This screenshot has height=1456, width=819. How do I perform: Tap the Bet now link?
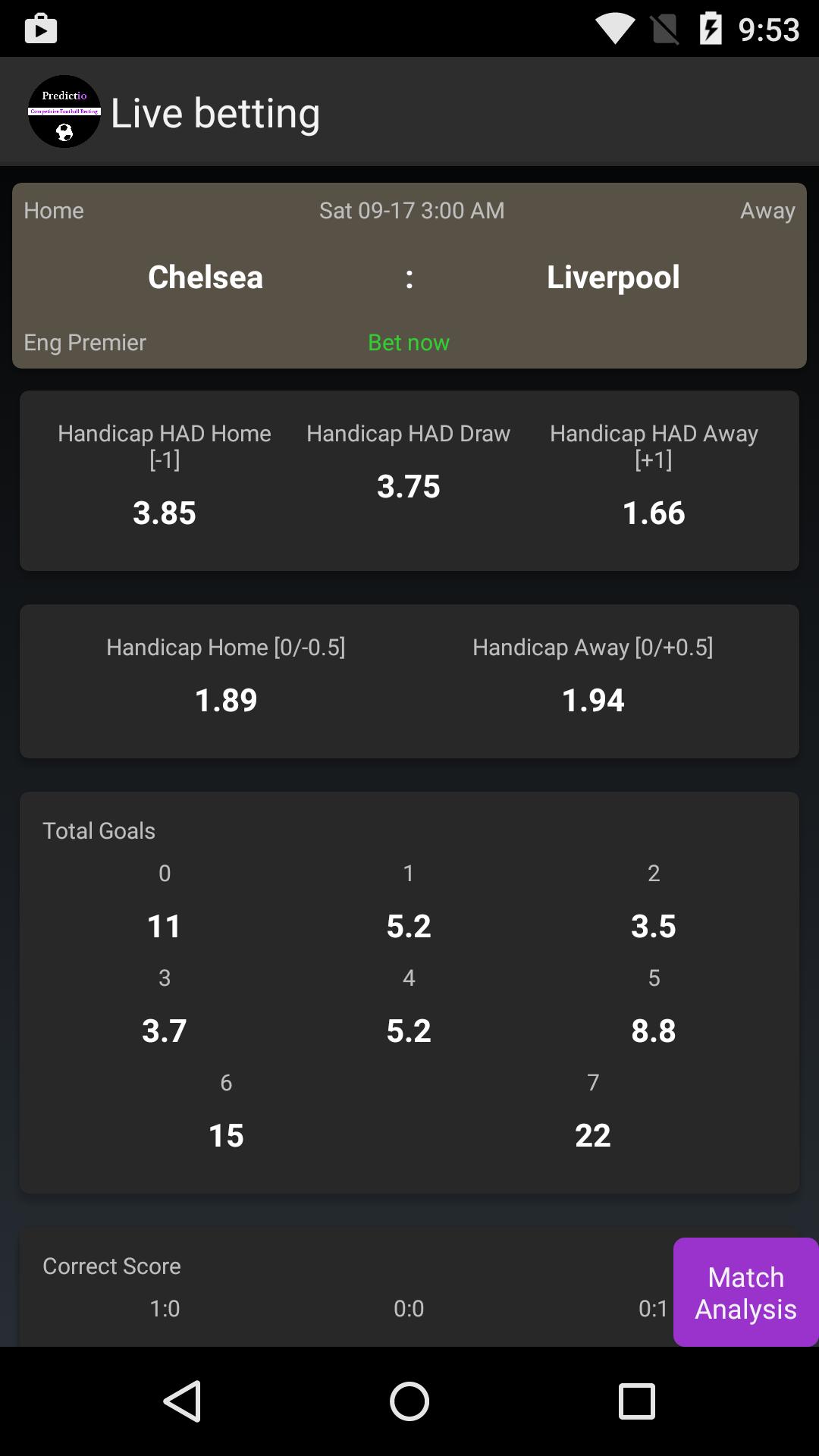pos(409,343)
